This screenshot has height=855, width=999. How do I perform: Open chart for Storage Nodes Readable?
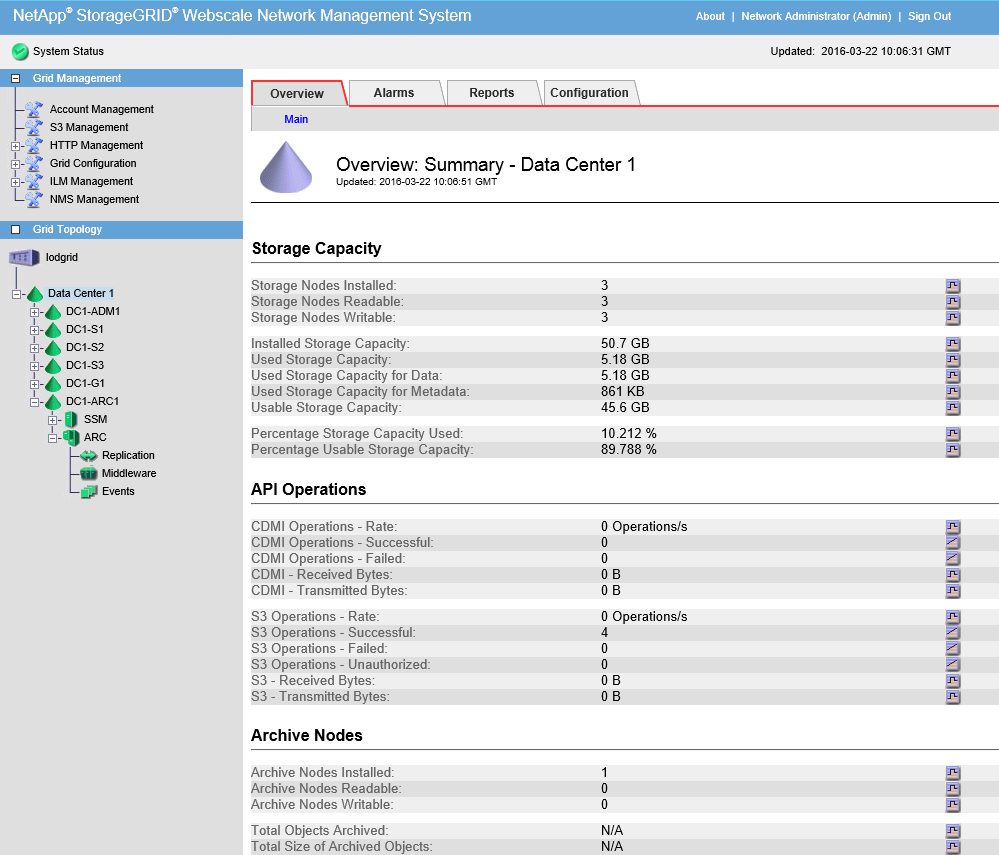click(x=952, y=302)
